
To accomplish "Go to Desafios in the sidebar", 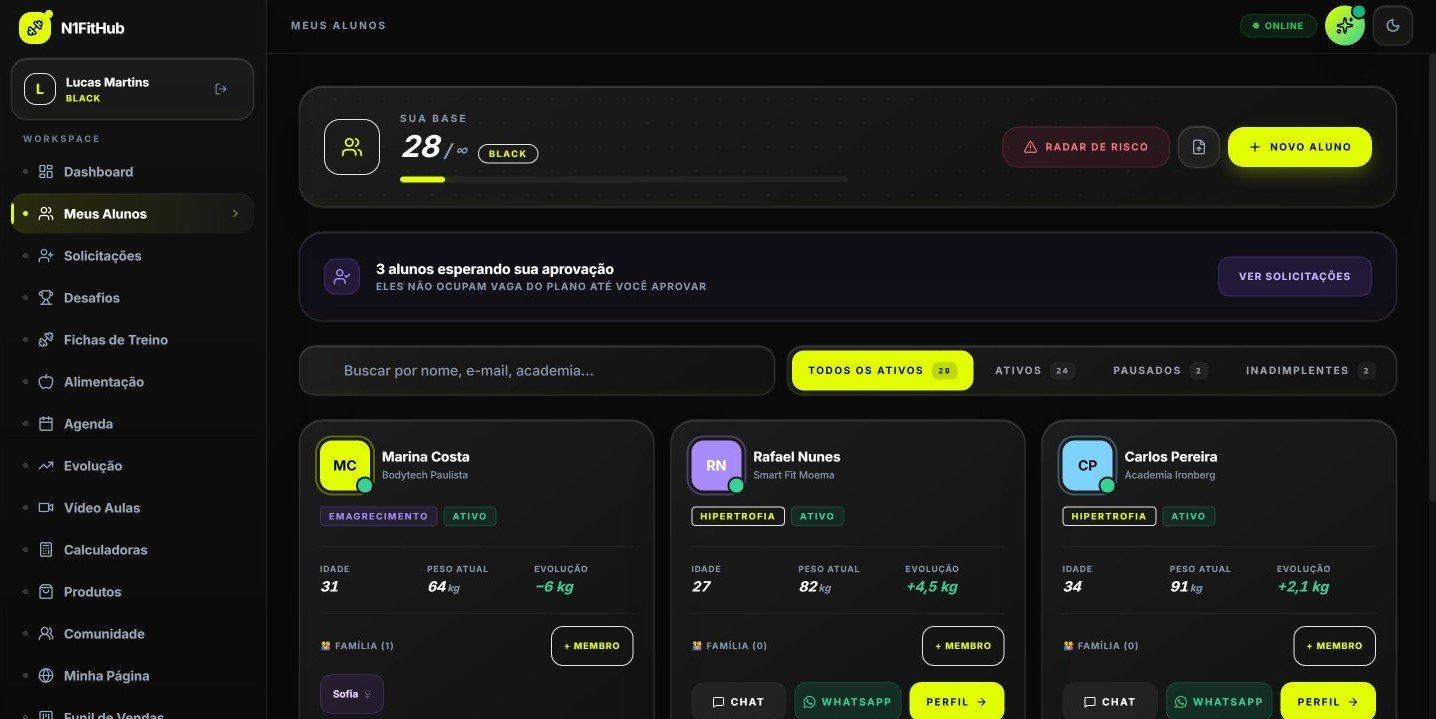I will point(132,298).
